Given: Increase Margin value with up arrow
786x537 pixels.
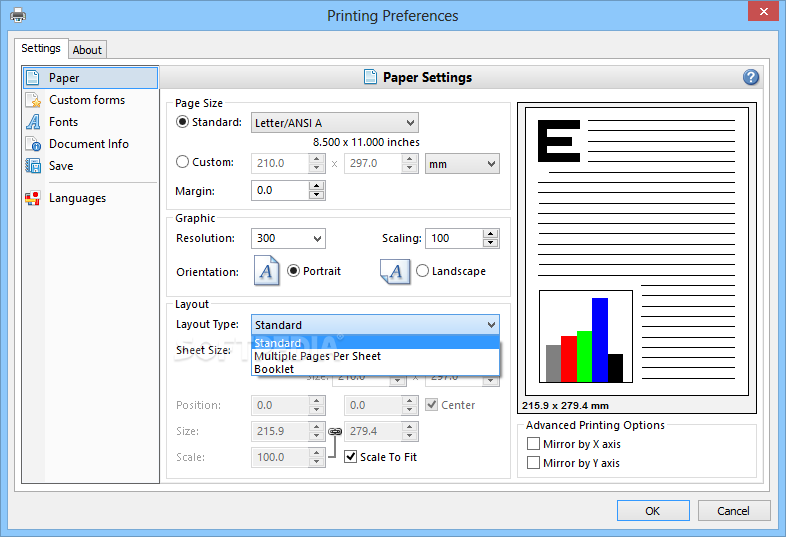Looking at the screenshot, I should point(316,186).
